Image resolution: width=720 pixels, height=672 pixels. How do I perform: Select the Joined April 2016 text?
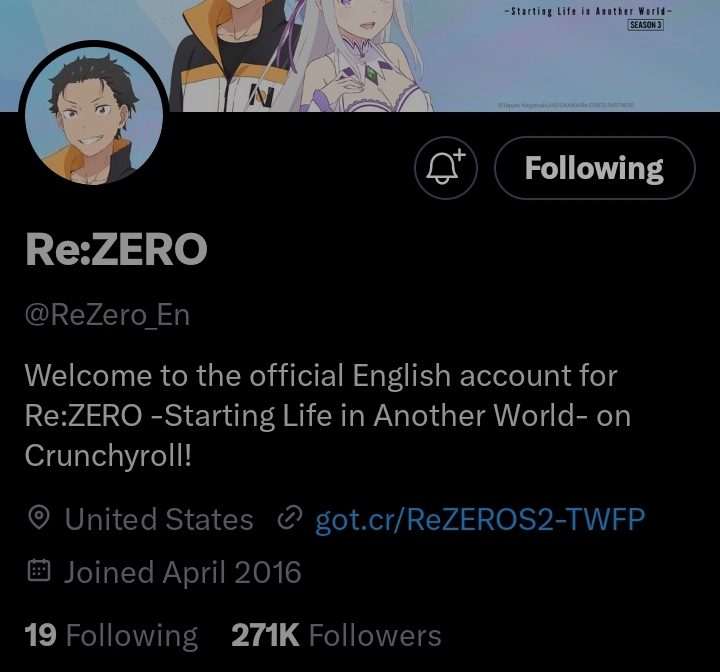coord(182,573)
